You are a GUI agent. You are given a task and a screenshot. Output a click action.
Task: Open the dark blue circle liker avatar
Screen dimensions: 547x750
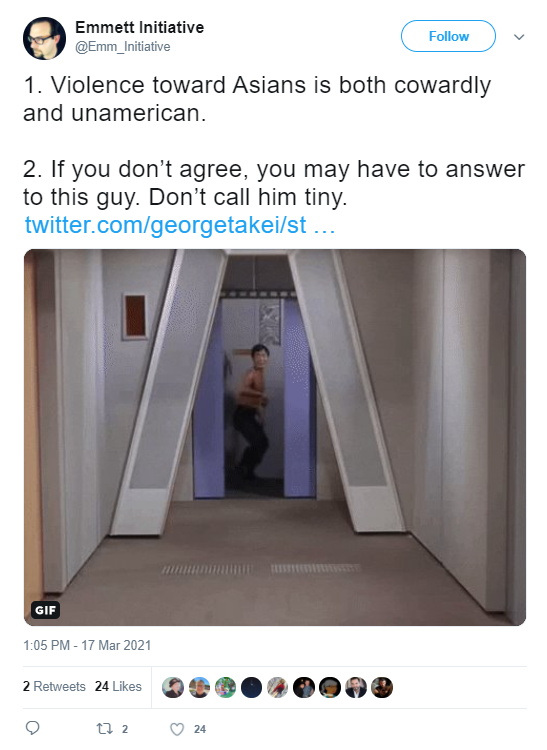click(251, 687)
